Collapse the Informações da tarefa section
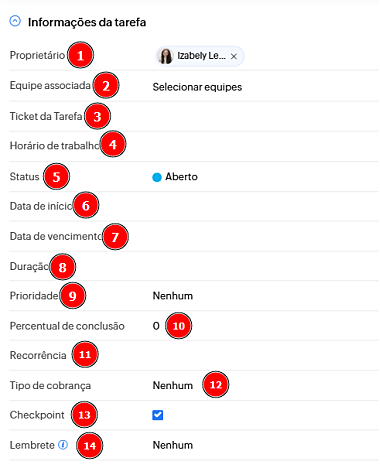380x469 pixels. (15, 21)
